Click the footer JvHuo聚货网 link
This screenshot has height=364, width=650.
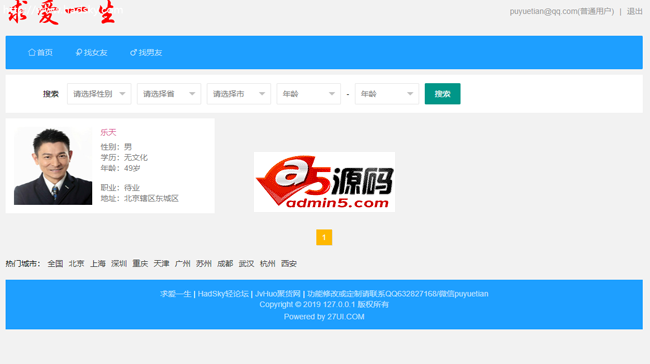click(277, 294)
